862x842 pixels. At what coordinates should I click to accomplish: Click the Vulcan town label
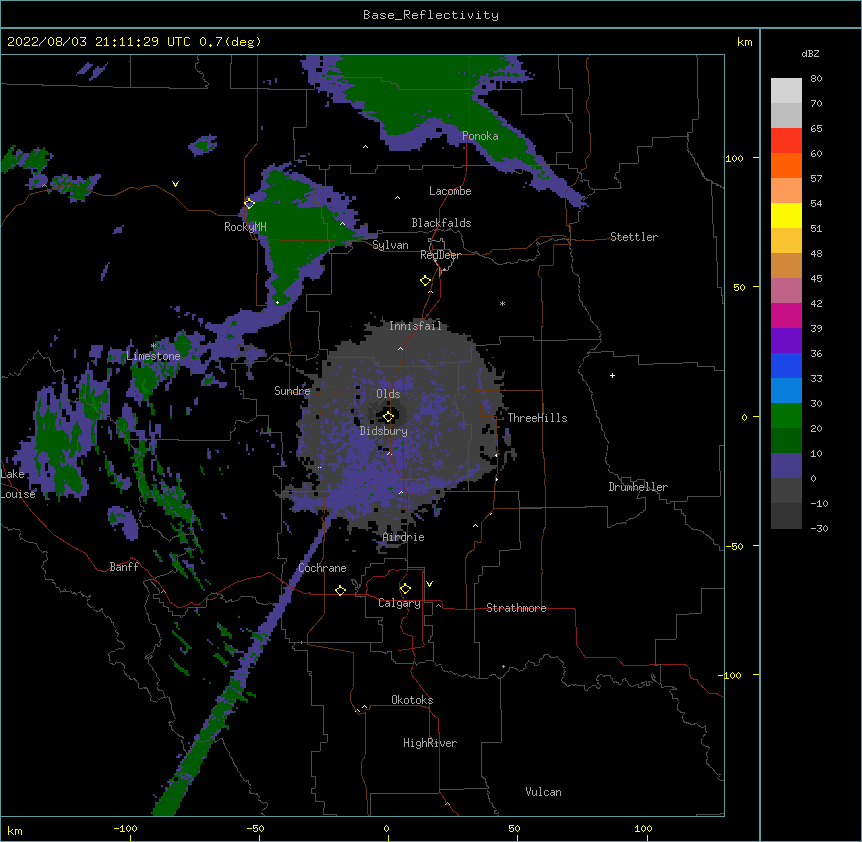point(543,792)
